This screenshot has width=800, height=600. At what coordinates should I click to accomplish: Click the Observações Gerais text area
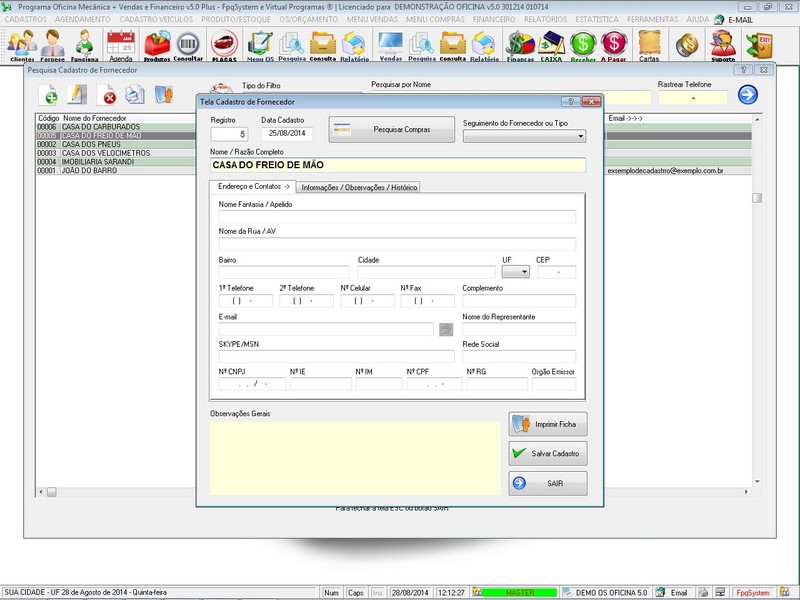coord(355,458)
